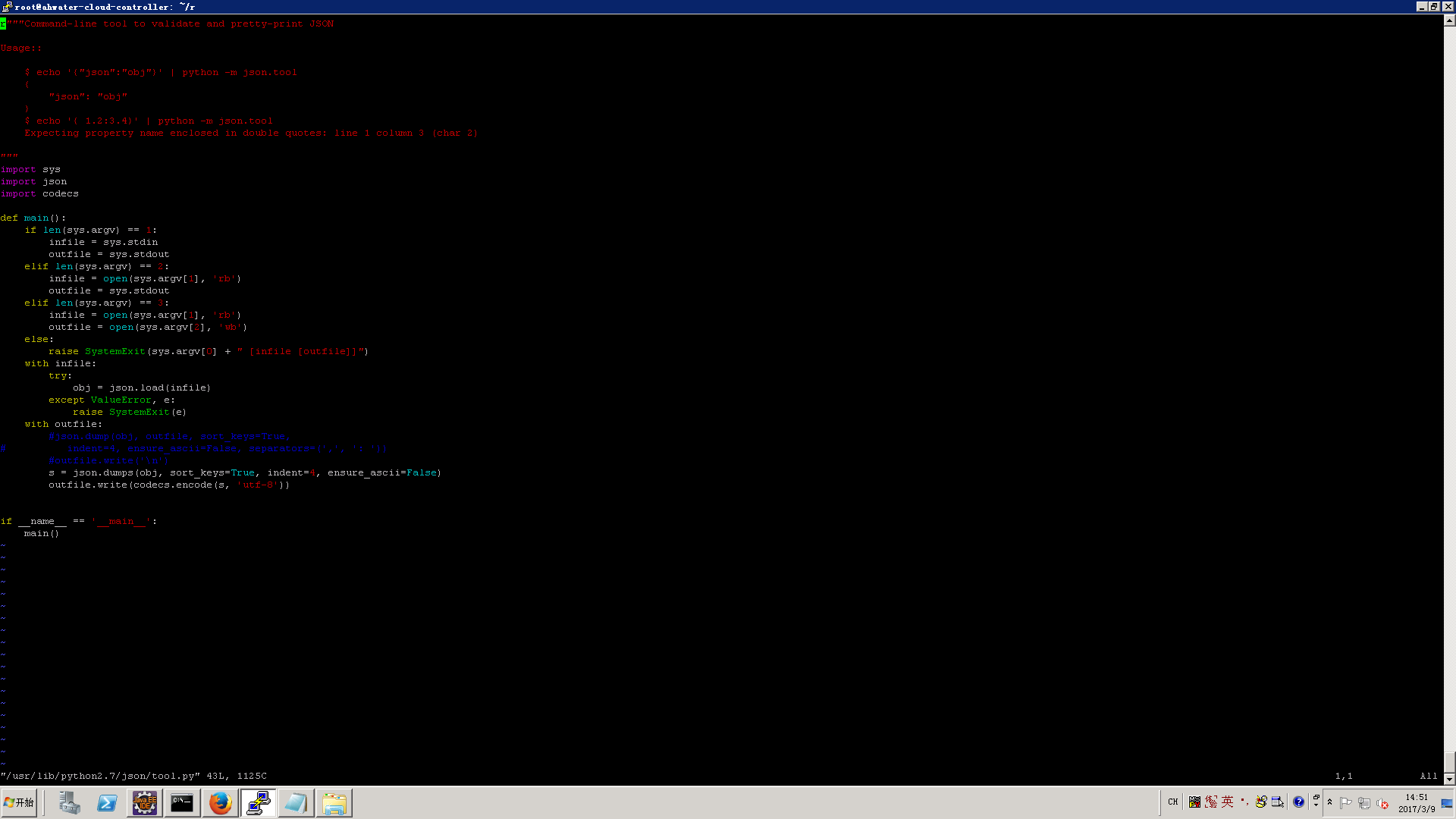Image resolution: width=1456 pixels, height=819 pixels.
Task: Toggle the 英 English IME mode button
Action: 1226,802
